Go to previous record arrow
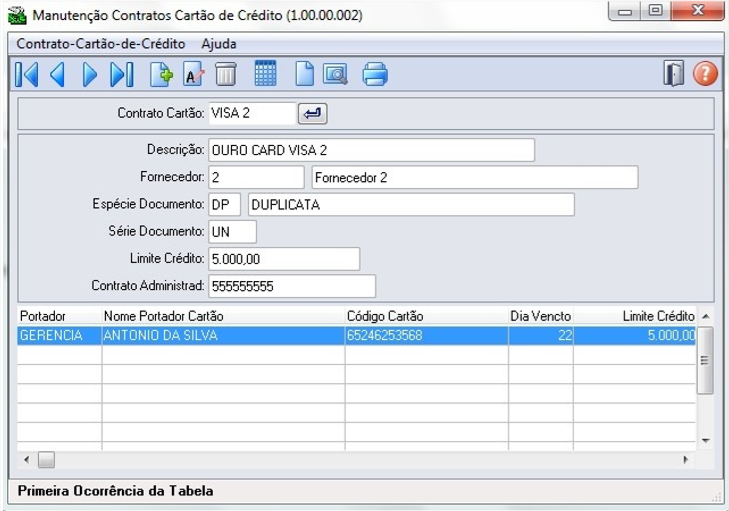This screenshot has width=729, height=511. tap(57, 74)
